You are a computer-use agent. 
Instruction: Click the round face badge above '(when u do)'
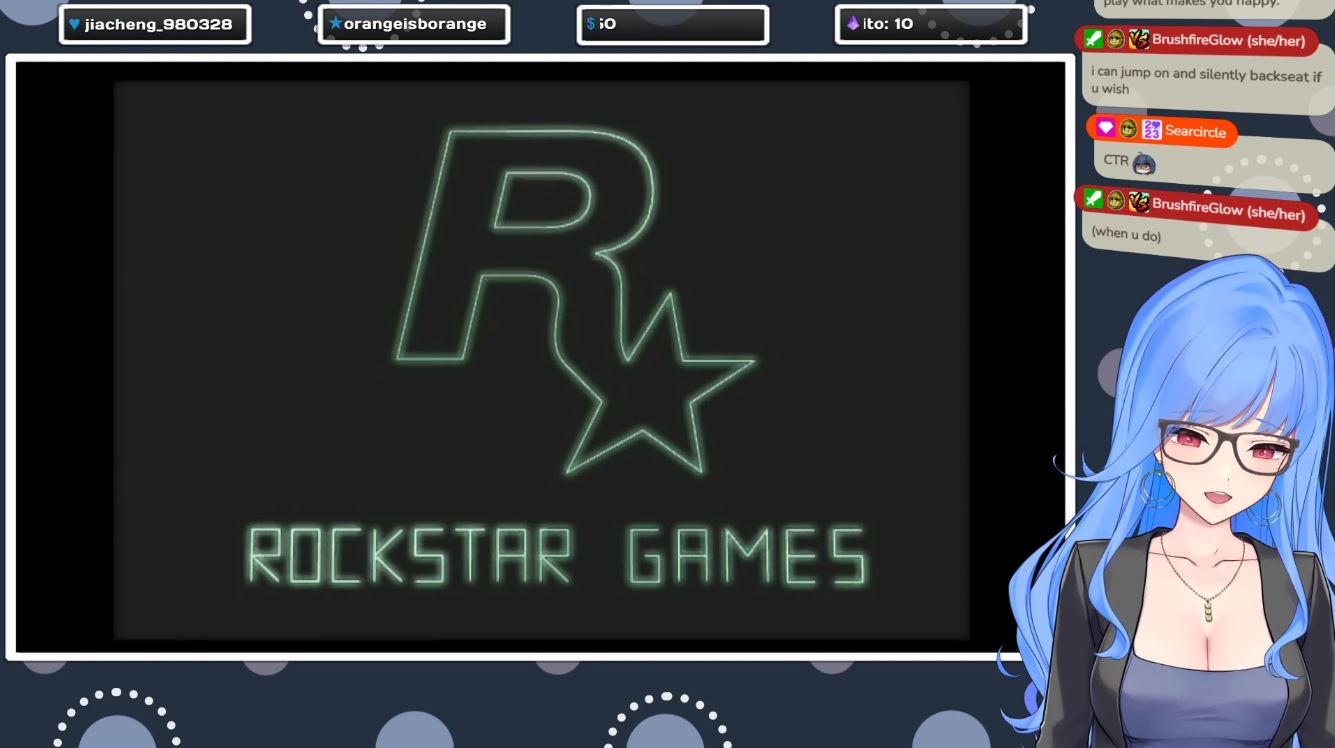pyautogui.click(x=1116, y=200)
